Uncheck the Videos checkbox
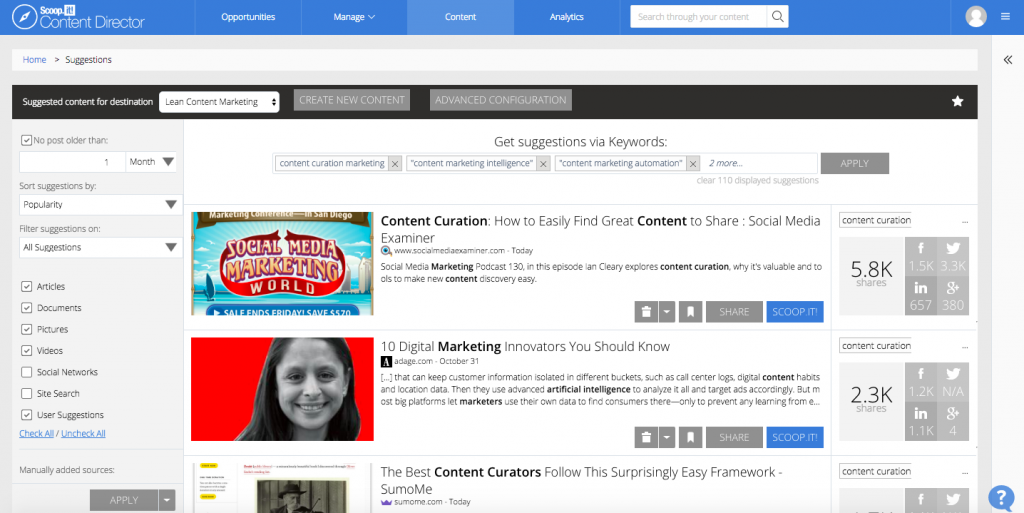This screenshot has height=513, width=1024. (x=27, y=350)
